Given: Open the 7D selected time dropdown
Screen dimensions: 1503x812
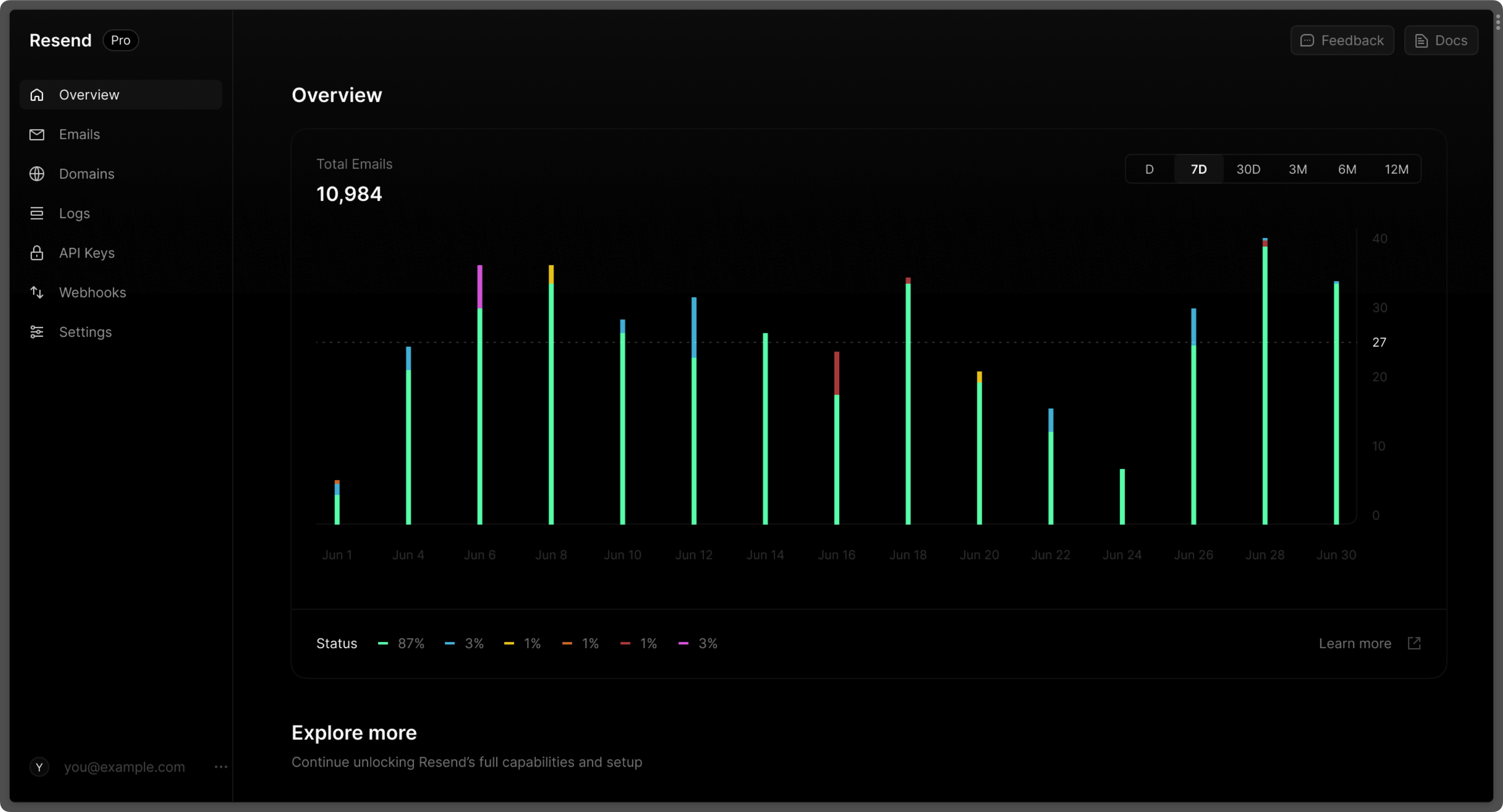Looking at the screenshot, I should [x=1199, y=169].
